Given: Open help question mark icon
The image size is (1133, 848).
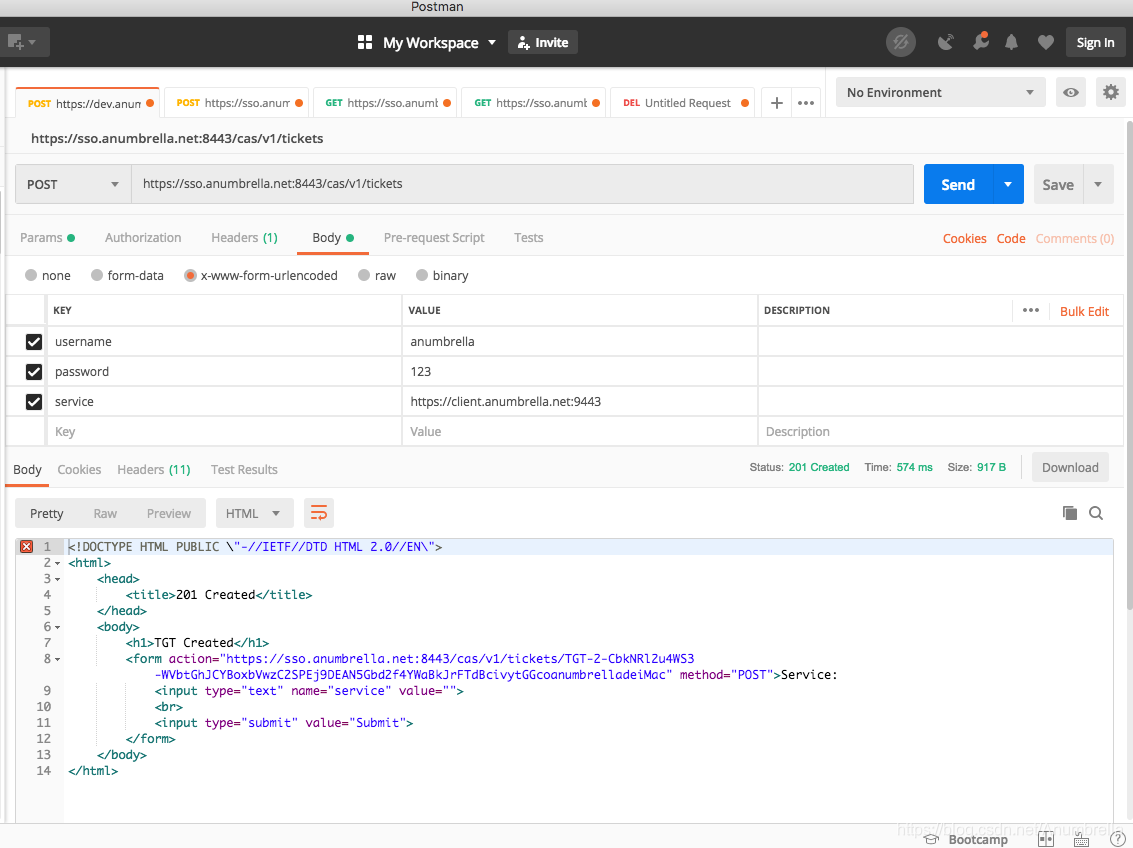Looking at the screenshot, I should tap(1117, 839).
